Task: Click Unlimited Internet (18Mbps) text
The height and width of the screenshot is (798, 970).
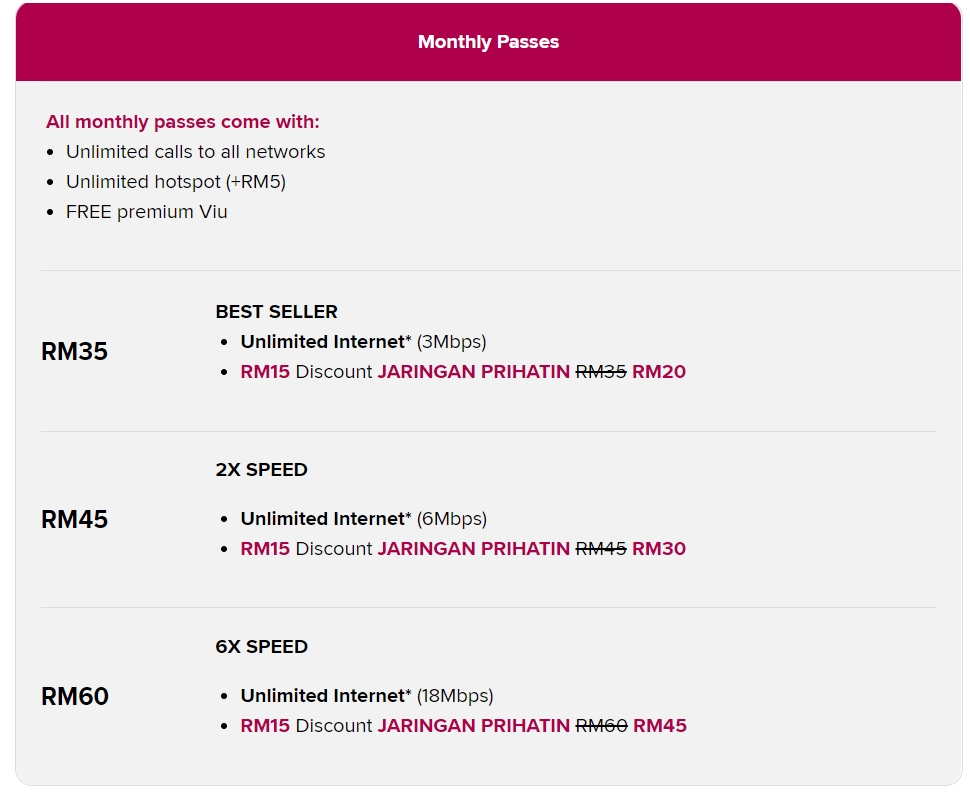Action: [366, 696]
